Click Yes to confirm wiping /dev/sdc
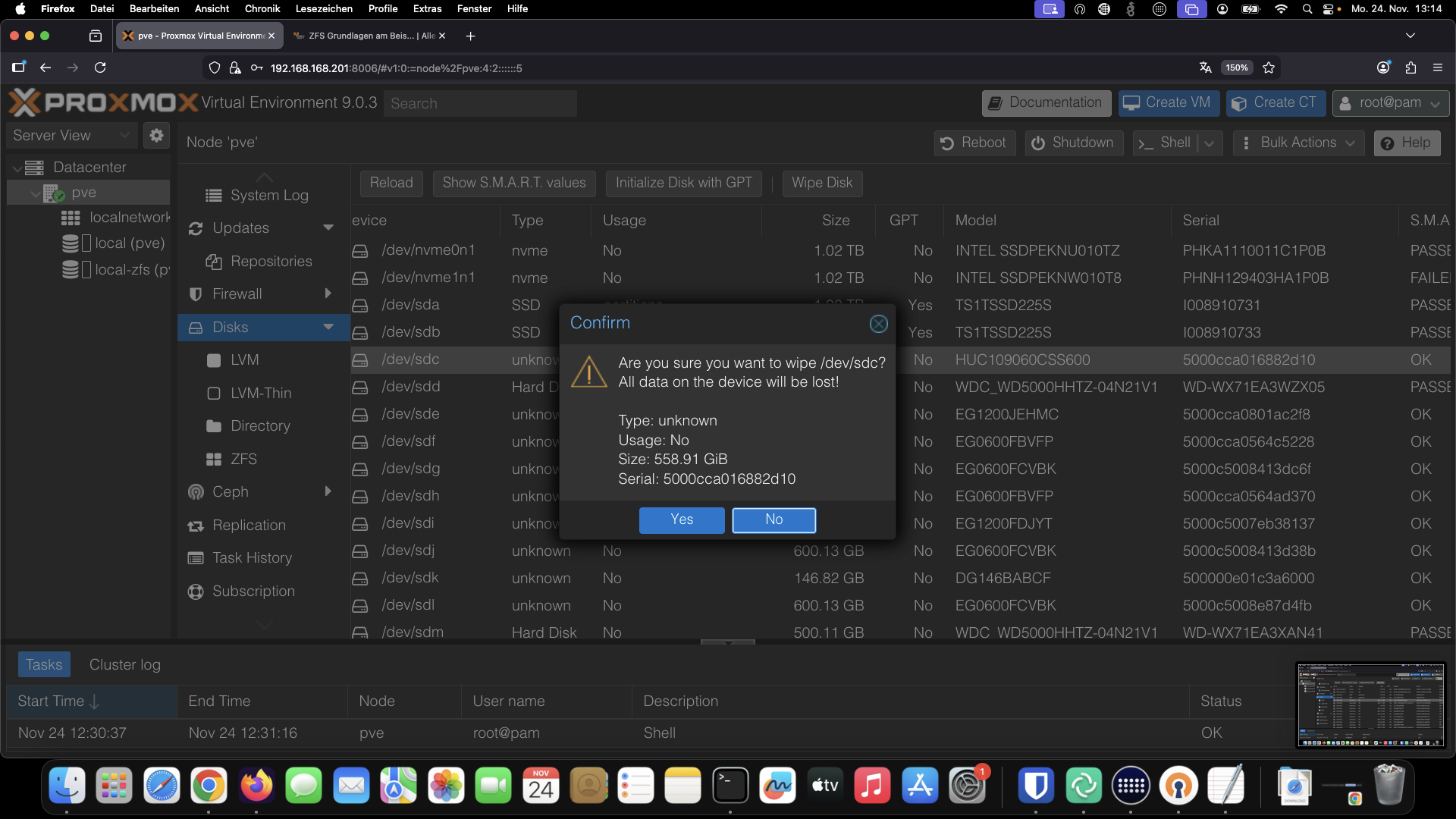Viewport: 1456px width, 819px height. click(681, 520)
